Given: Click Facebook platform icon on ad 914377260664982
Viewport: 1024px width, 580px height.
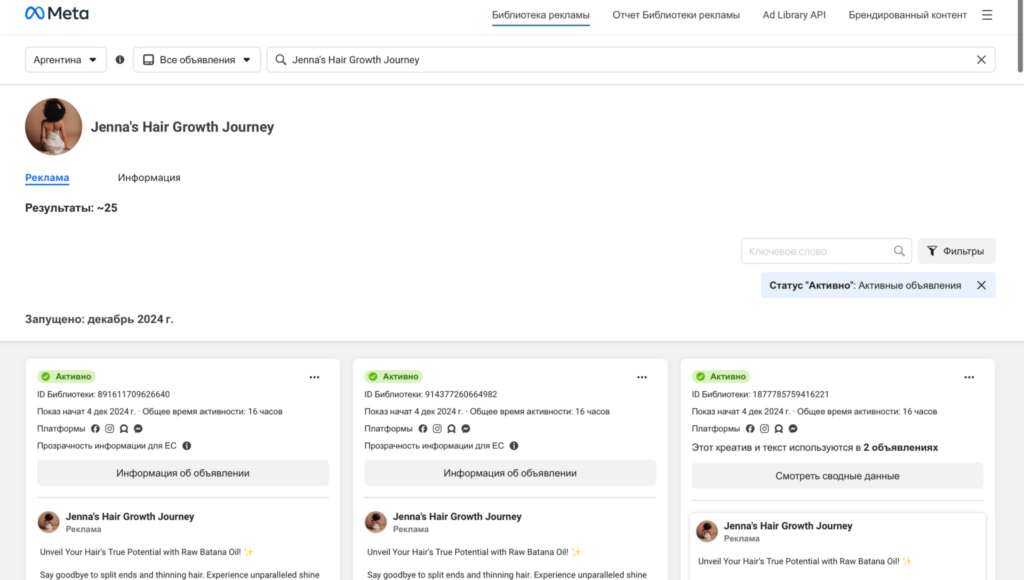Looking at the screenshot, I should click(x=423, y=428).
